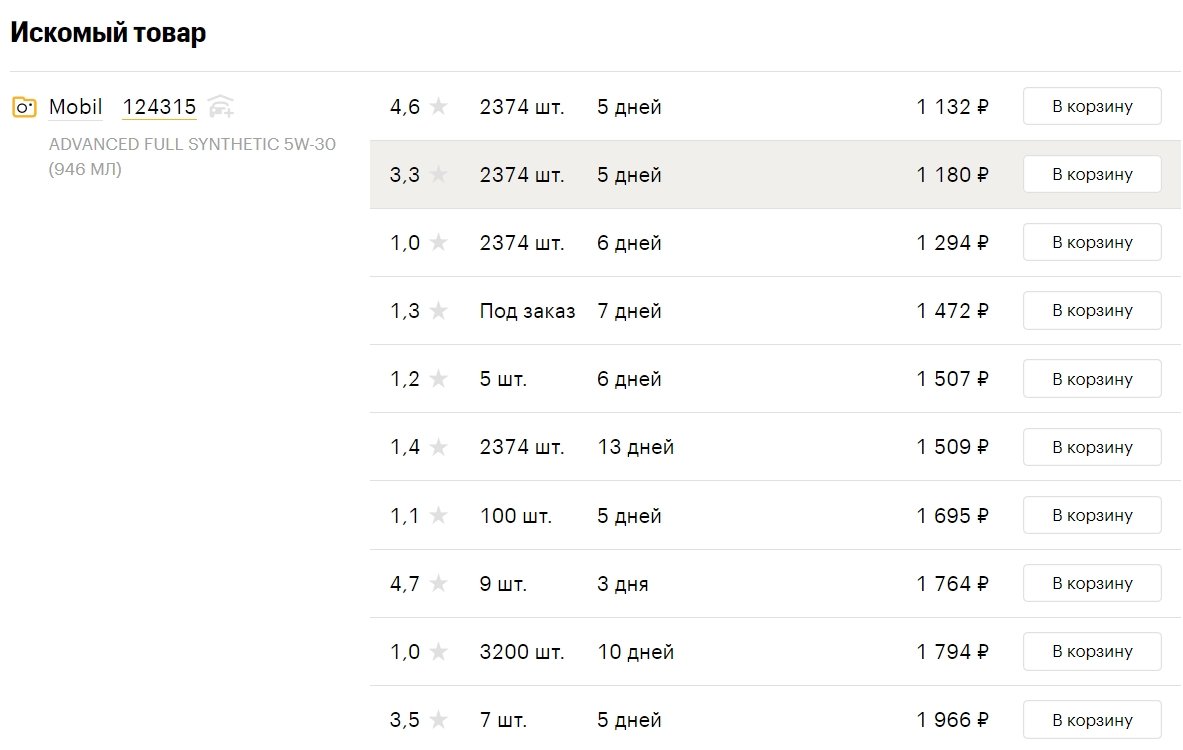Screen dimensions: 1183x750
Task: Click the add-to-garage car icon
Action: tap(220, 106)
